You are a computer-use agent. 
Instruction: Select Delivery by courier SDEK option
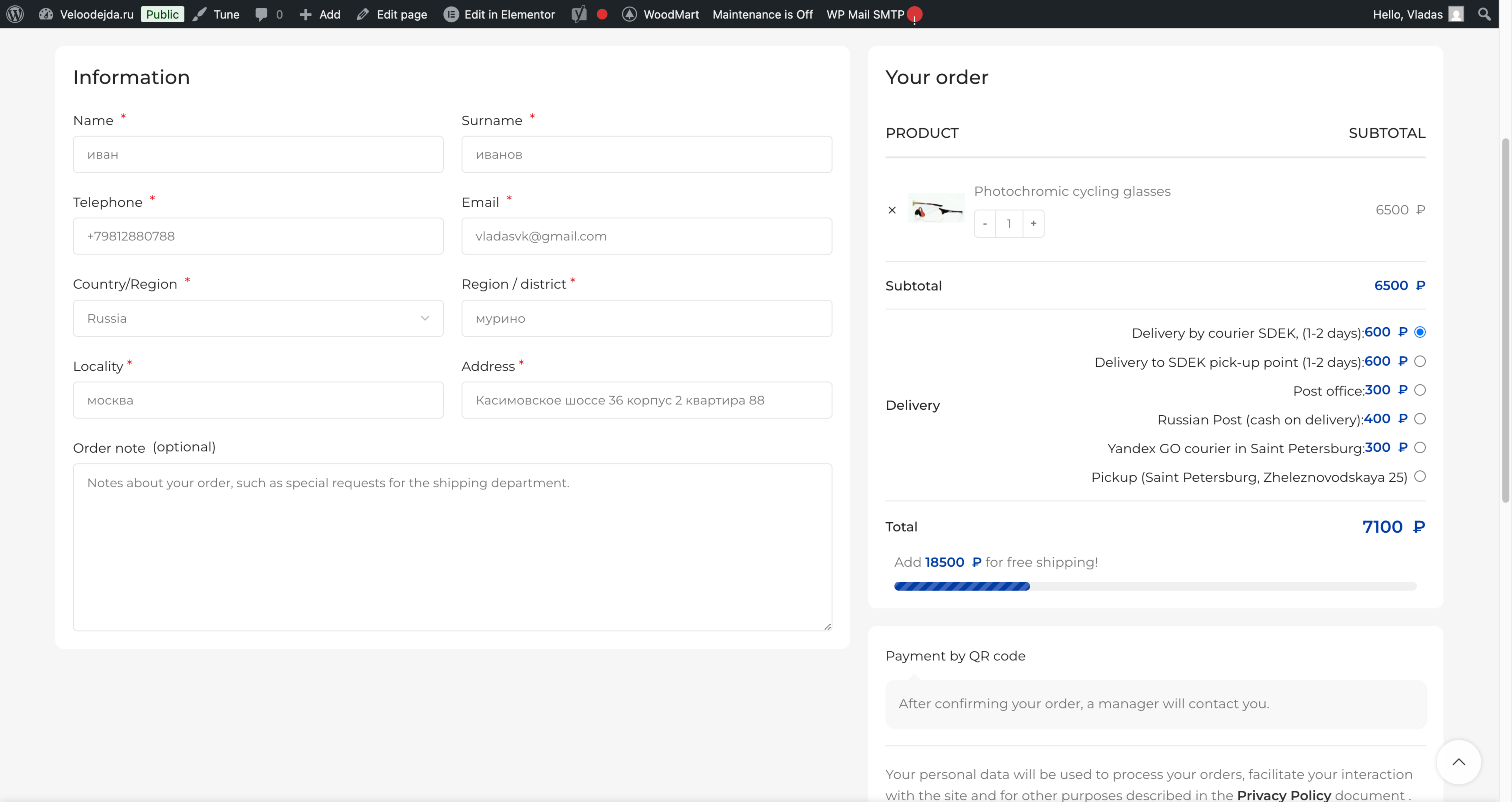point(1420,332)
